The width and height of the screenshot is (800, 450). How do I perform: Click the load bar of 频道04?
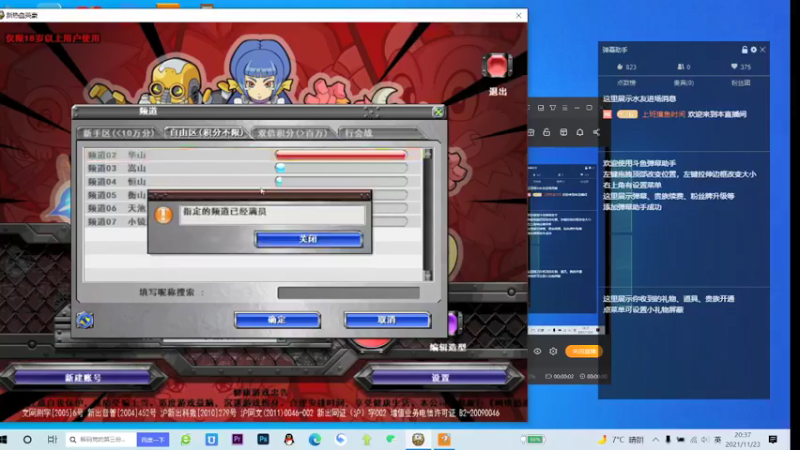(x=341, y=181)
